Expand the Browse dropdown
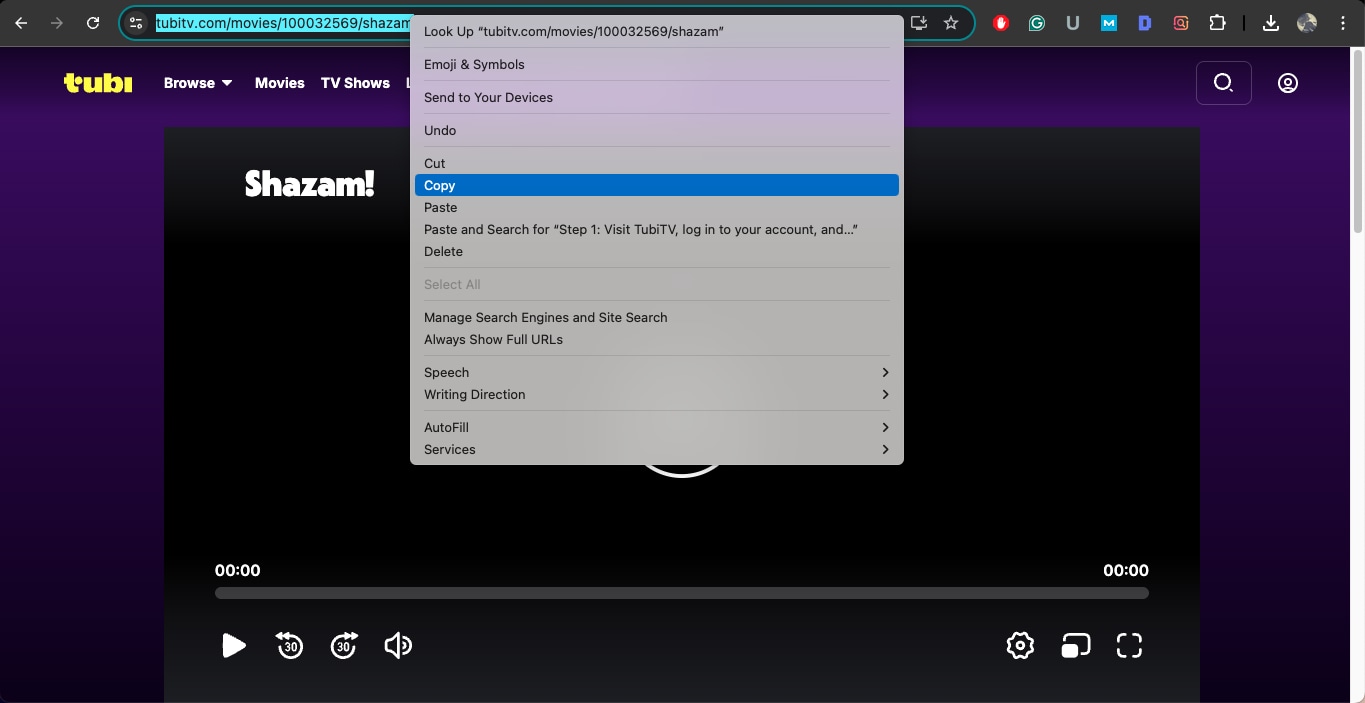Image resolution: width=1365 pixels, height=703 pixels. click(x=198, y=83)
